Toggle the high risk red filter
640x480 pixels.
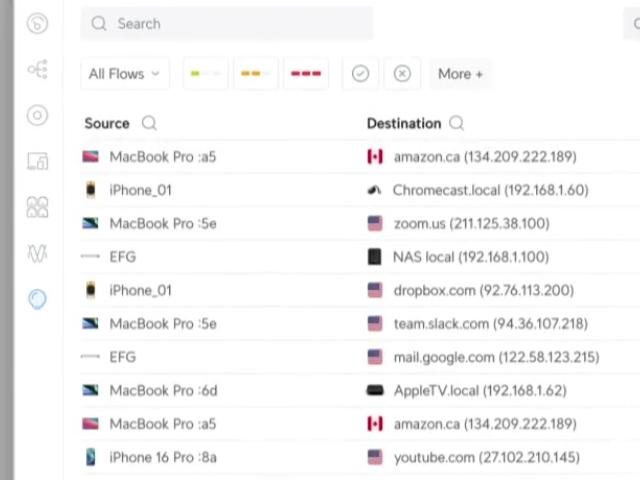[306, 74]
